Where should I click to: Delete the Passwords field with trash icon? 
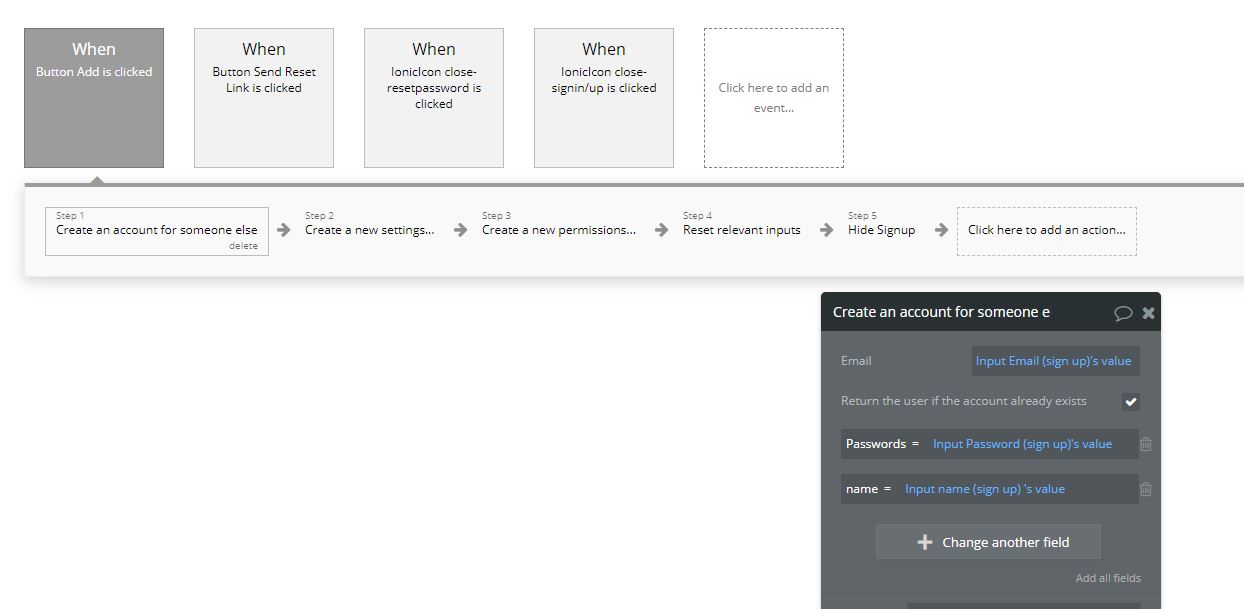(1146, 444)
